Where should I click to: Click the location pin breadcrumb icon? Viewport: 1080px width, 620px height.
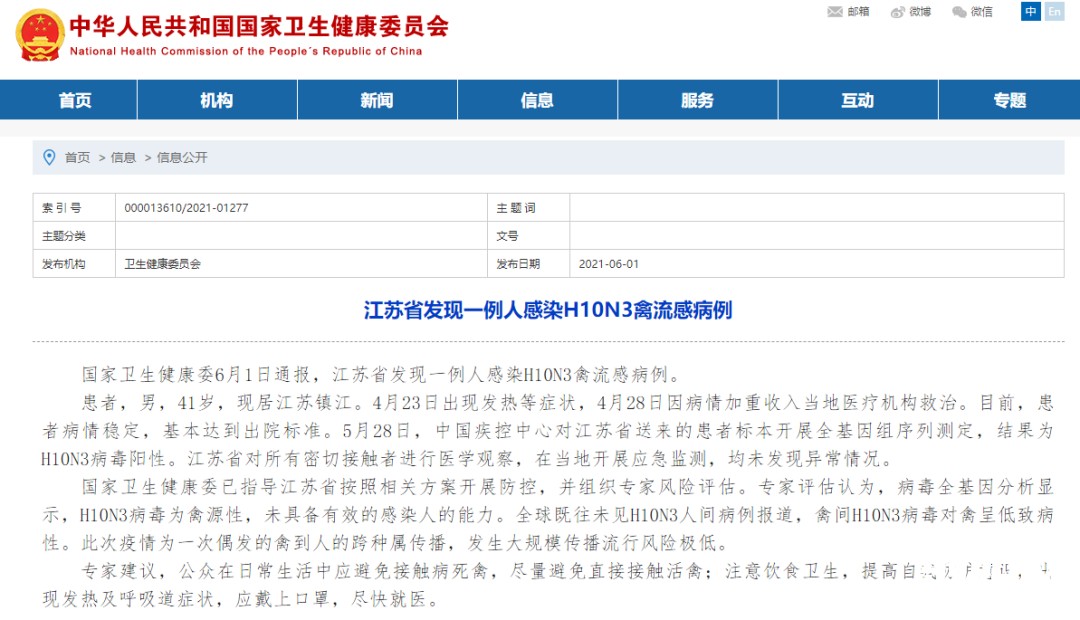click(x=49, y=157)
